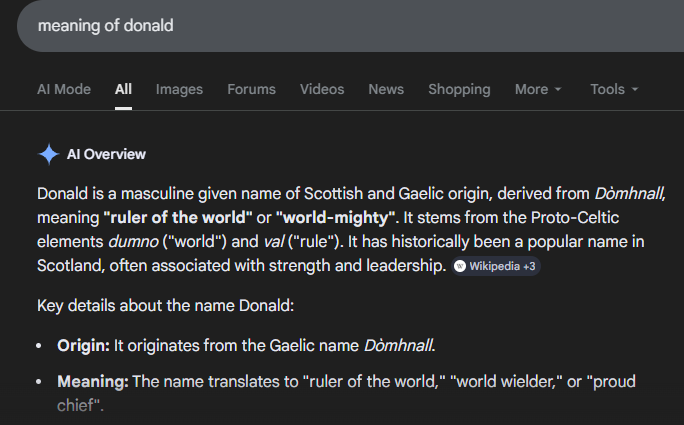The height and width of the screenshot is (425, 684).
Task: Click the "Meaning:" bullet label
Action: (92, 382)
